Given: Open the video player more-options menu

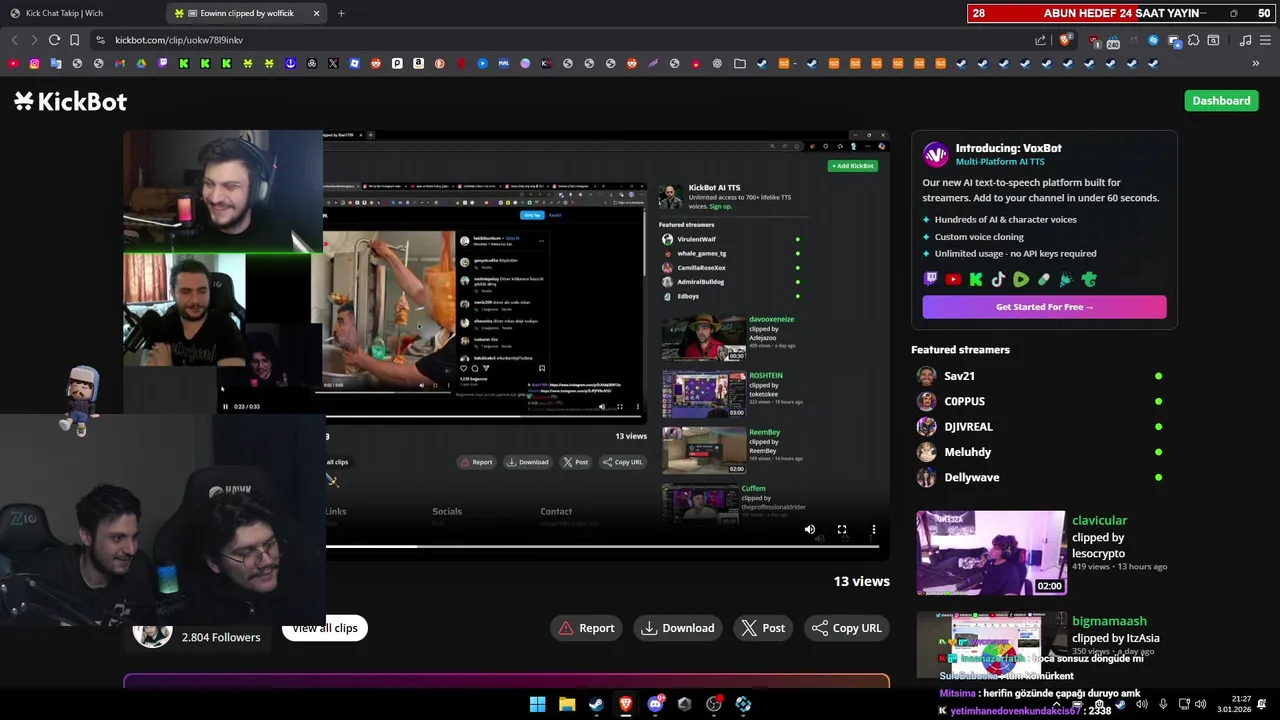Looking at the screenshot, I should click(x=873, y=530).
